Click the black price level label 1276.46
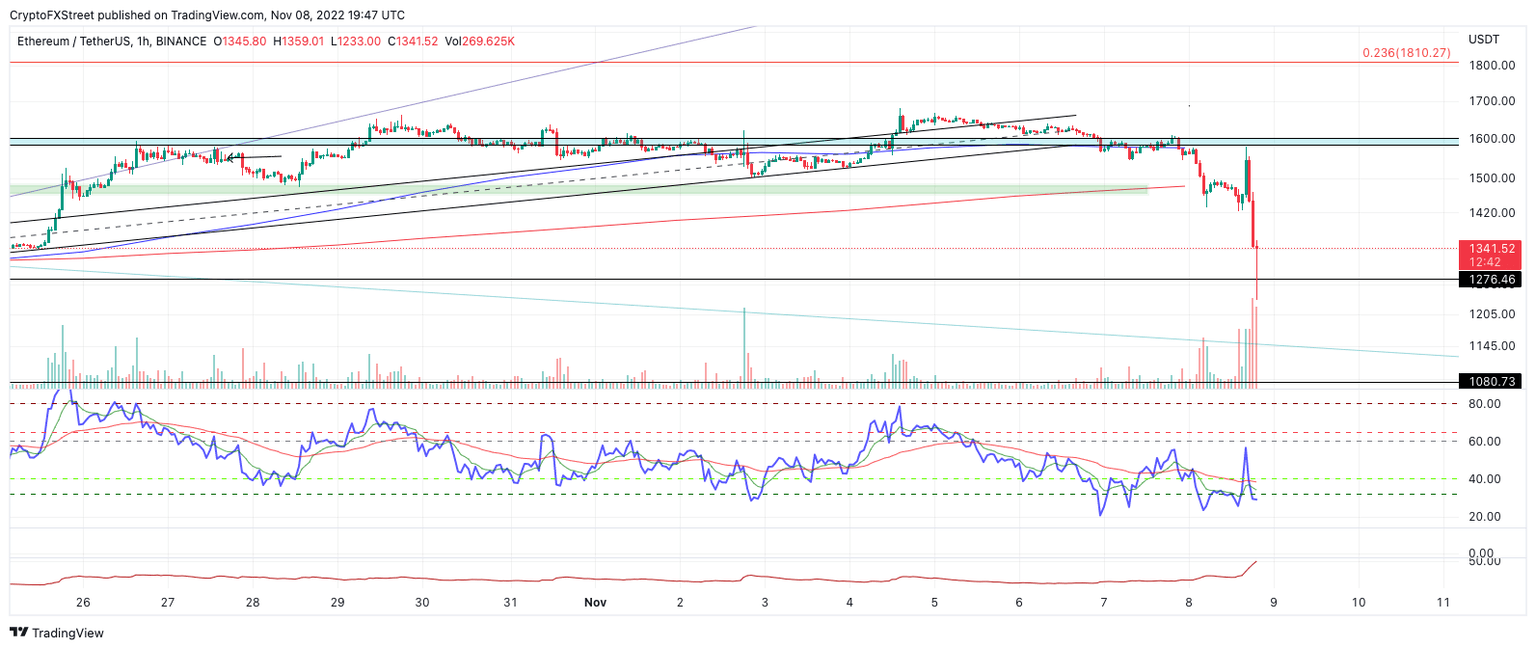 click(x=1491, y=281)
